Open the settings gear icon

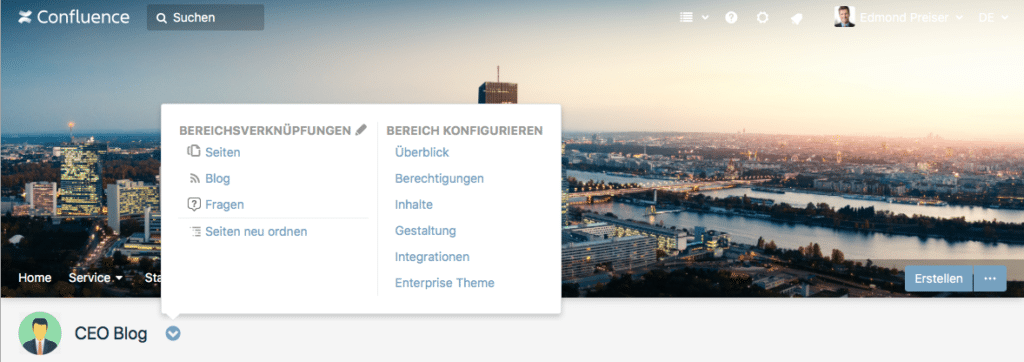[x=762, y=18]
